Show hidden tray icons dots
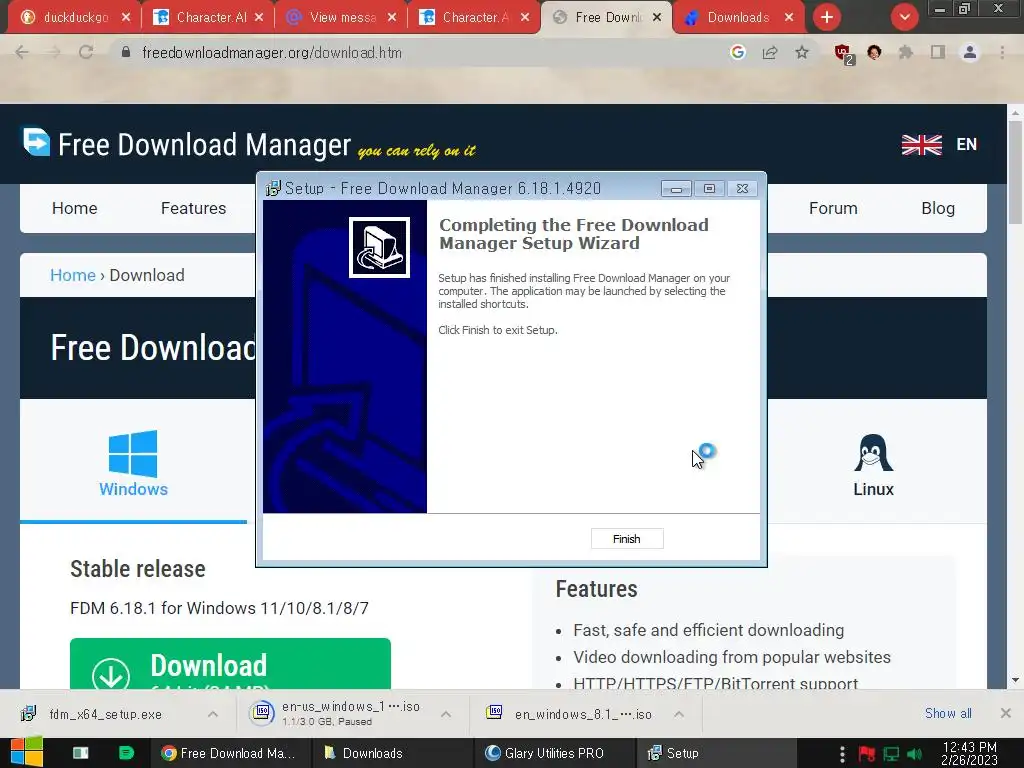The image size is (1024, 768). coord(842,754)
